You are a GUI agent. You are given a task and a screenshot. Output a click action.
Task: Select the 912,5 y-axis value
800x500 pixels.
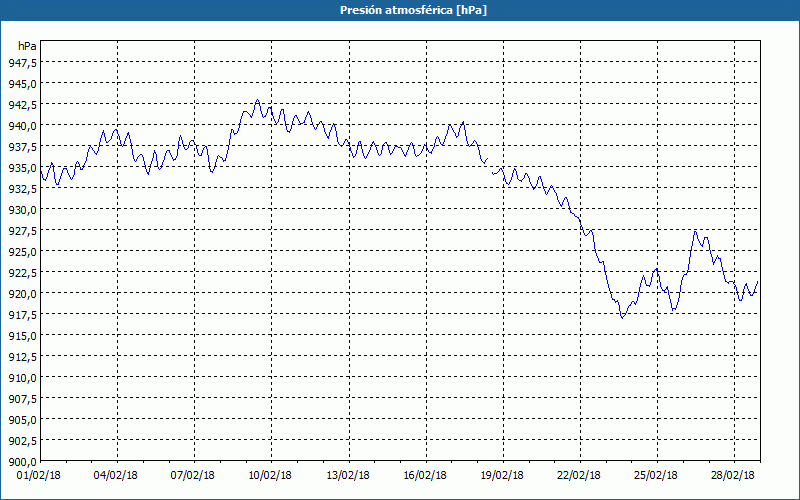point(22,356)
